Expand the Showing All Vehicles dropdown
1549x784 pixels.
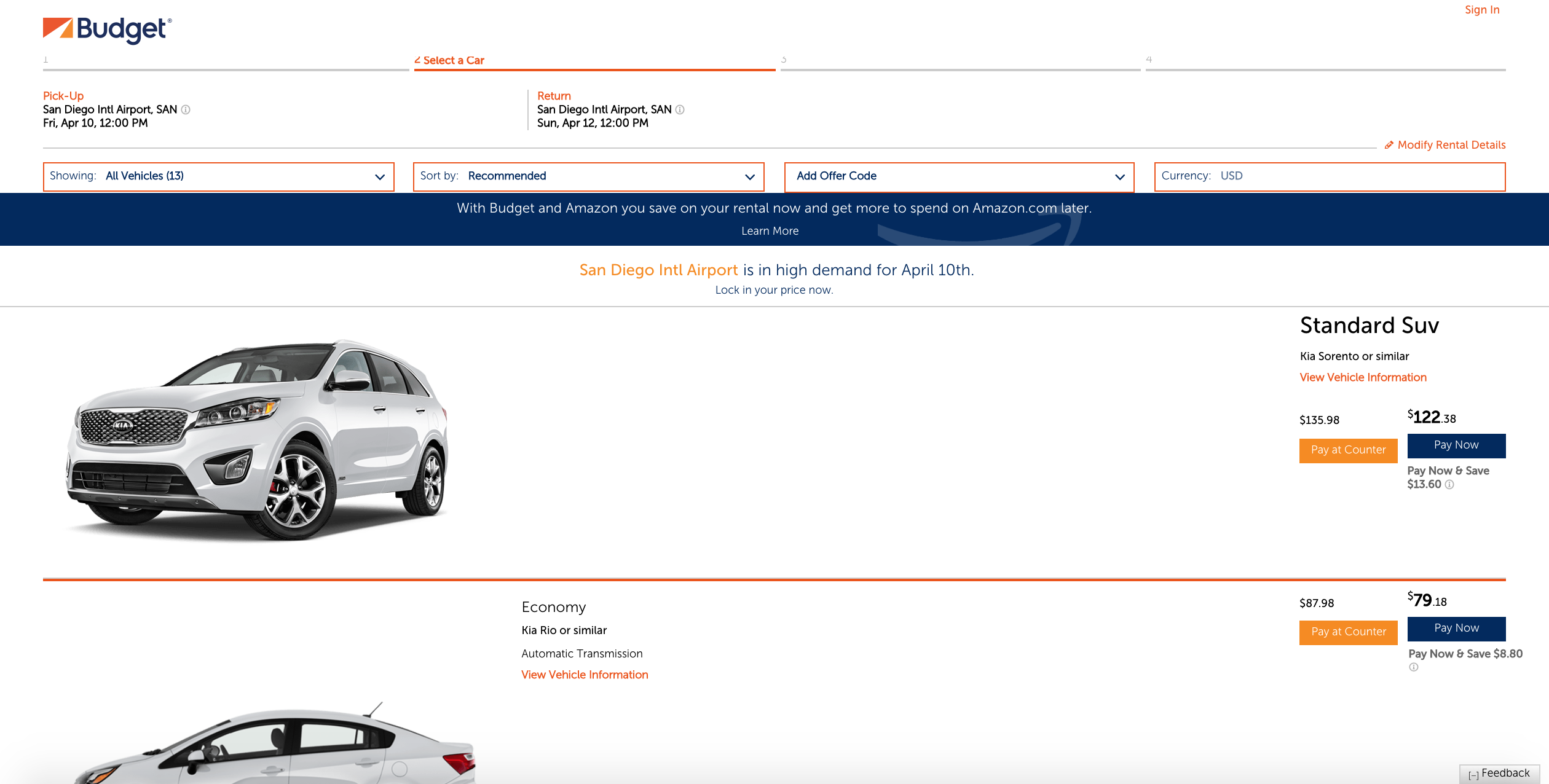219,176
